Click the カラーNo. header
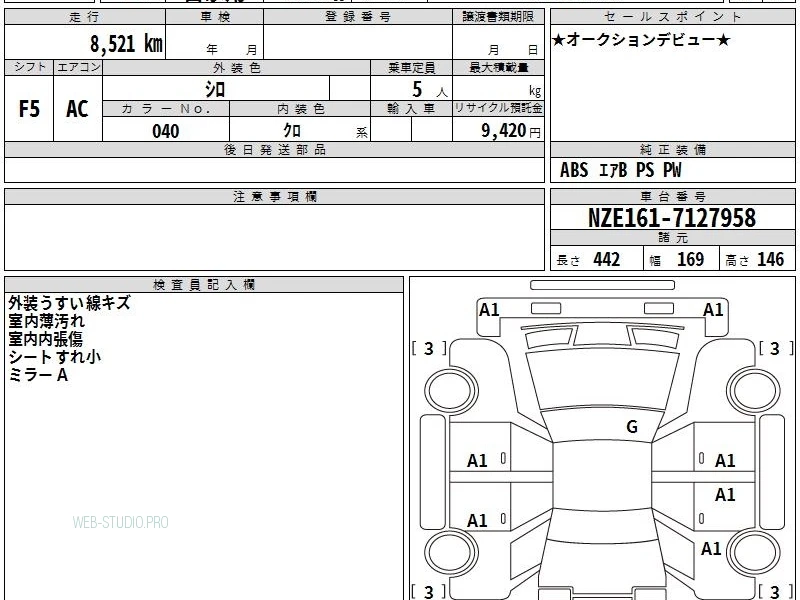This screenshot has width=800, height=600. [166, 109]
